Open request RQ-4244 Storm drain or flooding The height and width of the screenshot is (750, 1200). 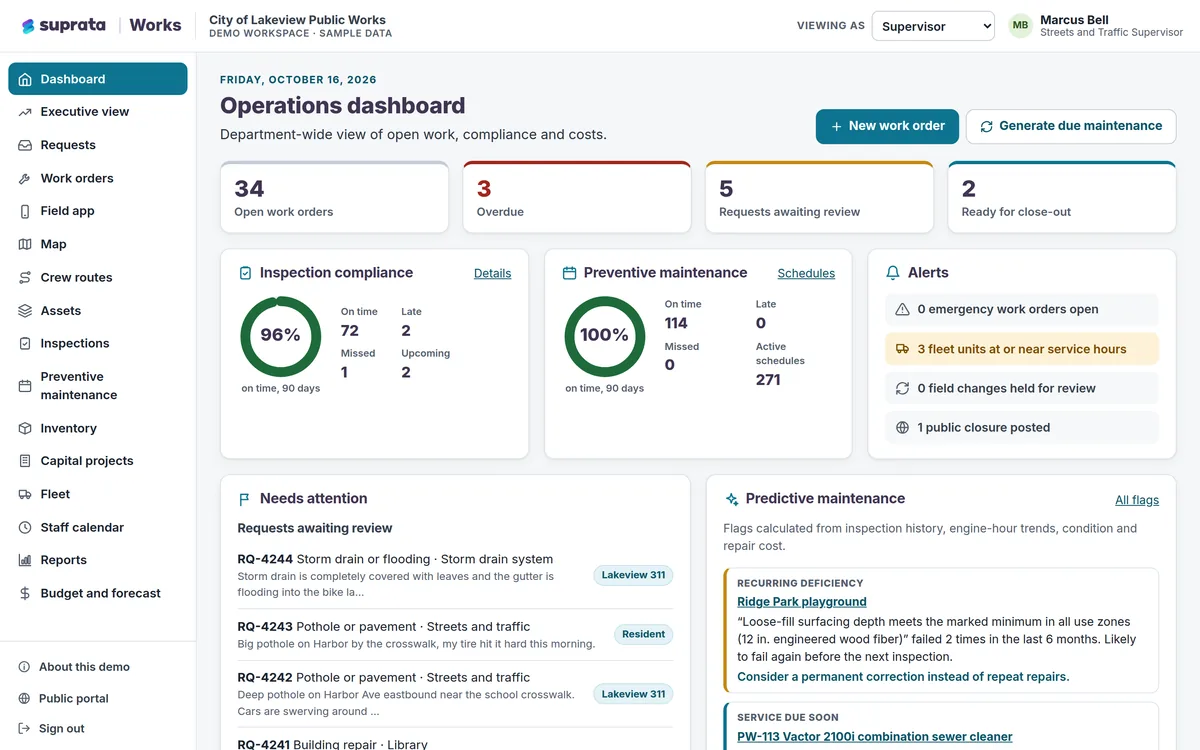point(455,577)
